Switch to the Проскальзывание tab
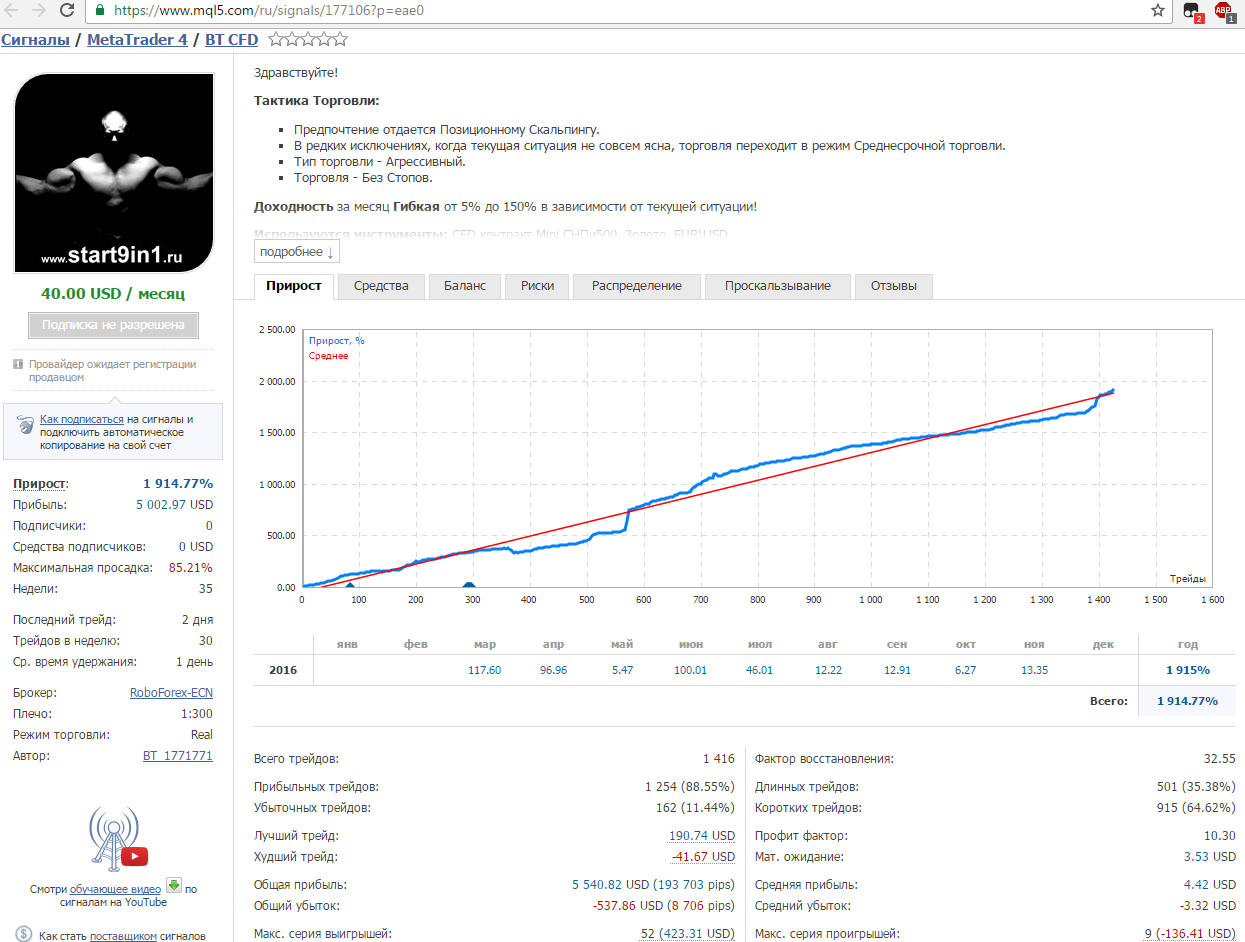This screenshot has width=1245, height=942. [778, 286]
